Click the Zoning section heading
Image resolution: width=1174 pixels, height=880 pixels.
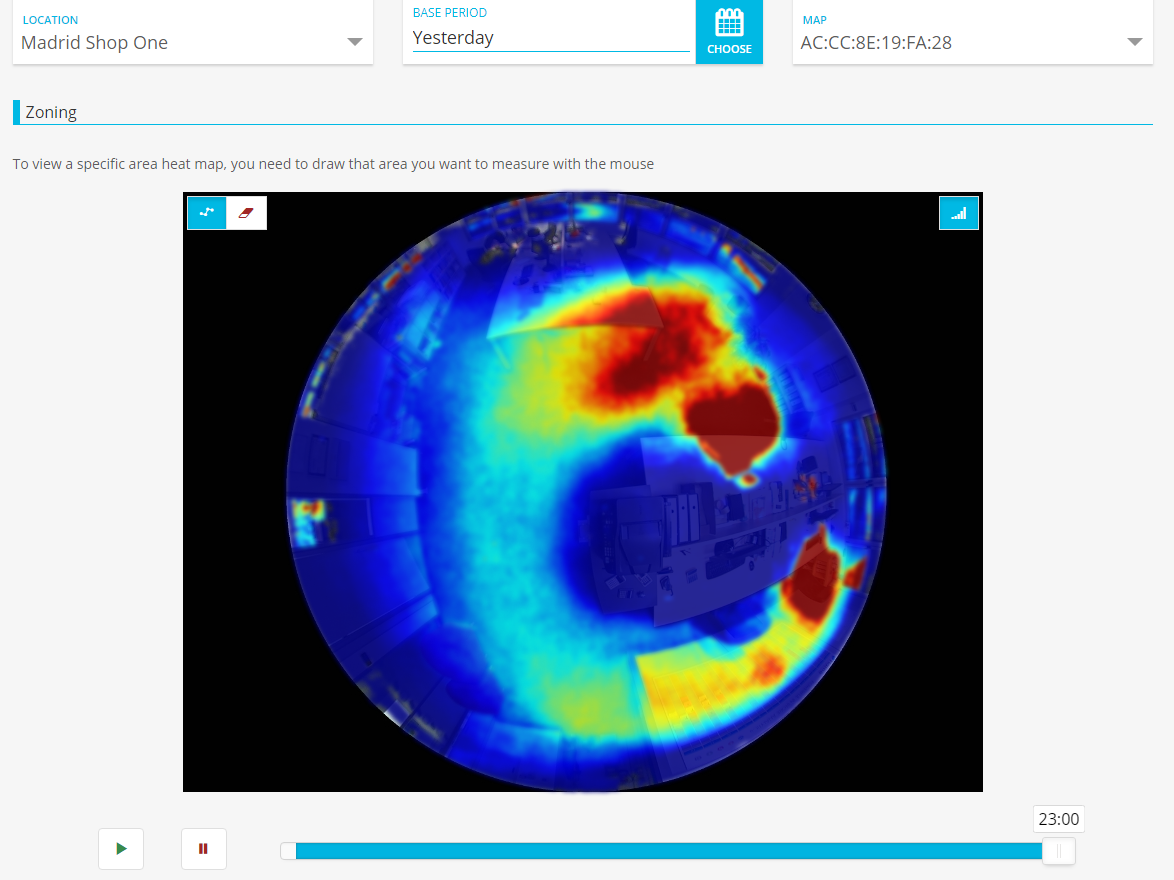click(51, 112)
